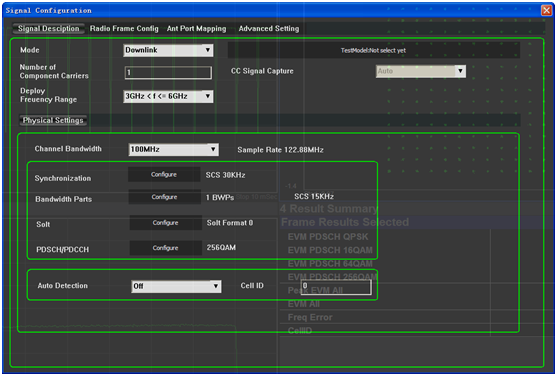Viewport: 557px width, 376px height.
Task: Click the Solt Format 0 text
Action: click(230, 223)
